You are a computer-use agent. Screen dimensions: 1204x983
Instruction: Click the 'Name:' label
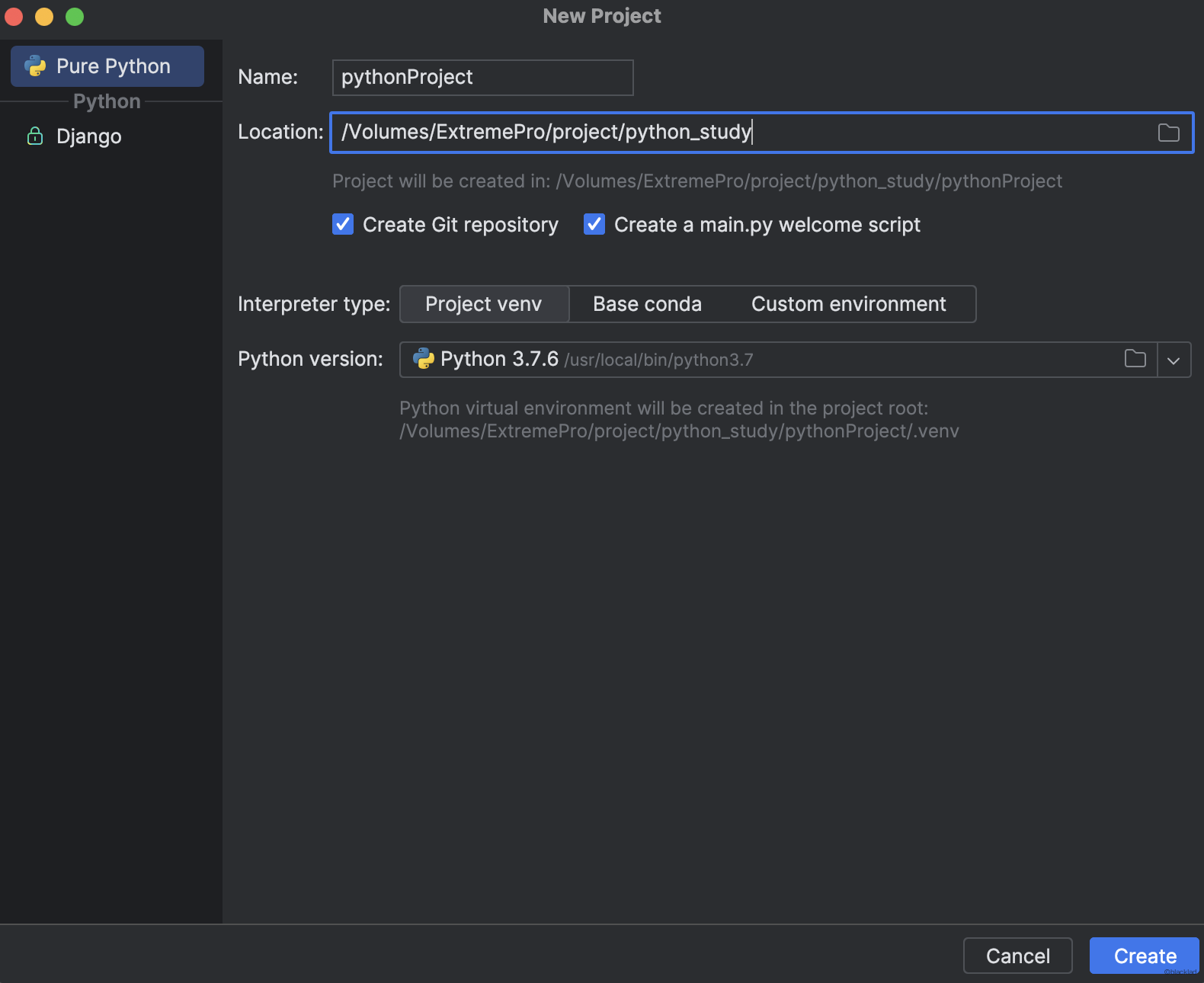[x=267, y=77]
